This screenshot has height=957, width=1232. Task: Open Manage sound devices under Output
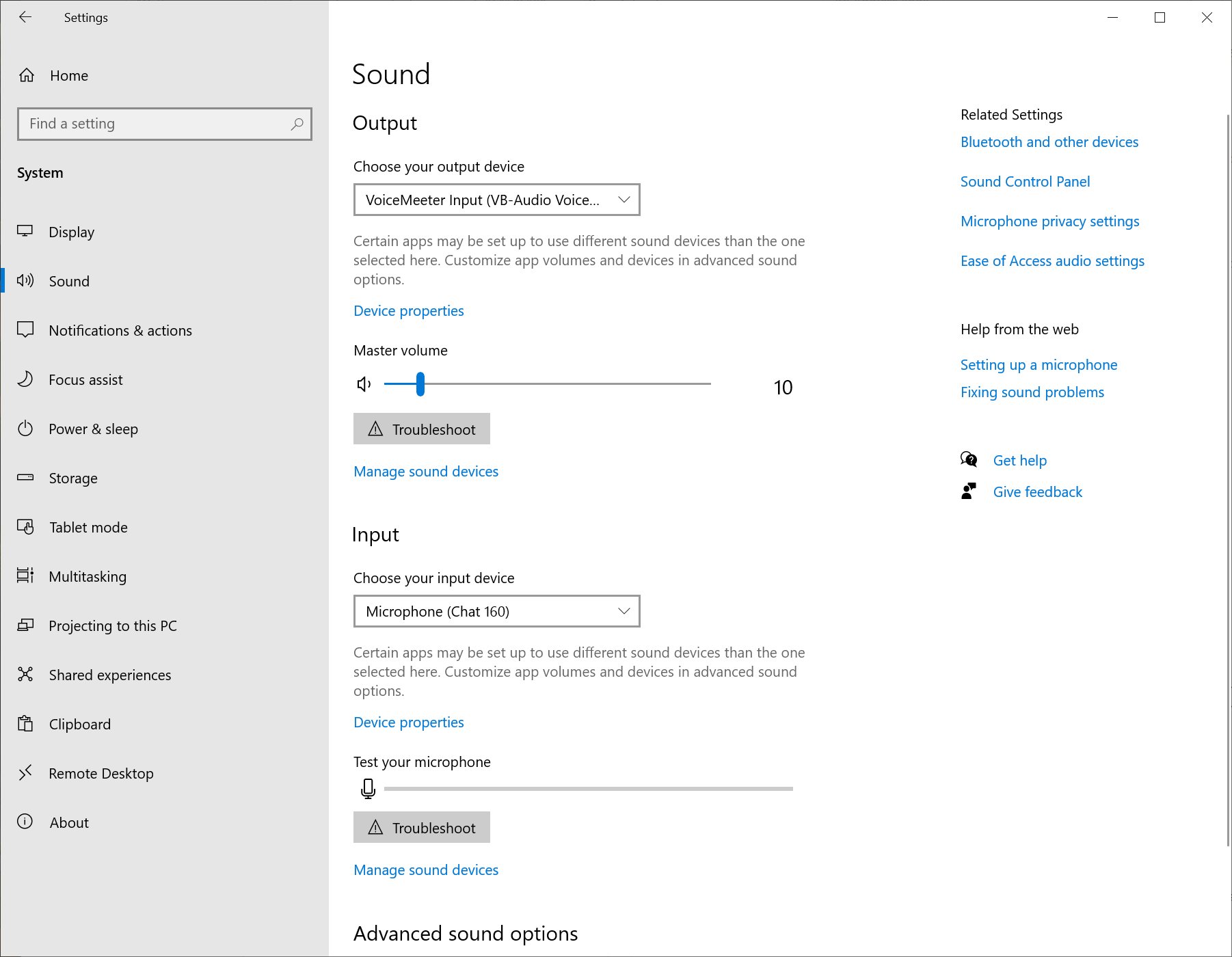coord(426,472)
